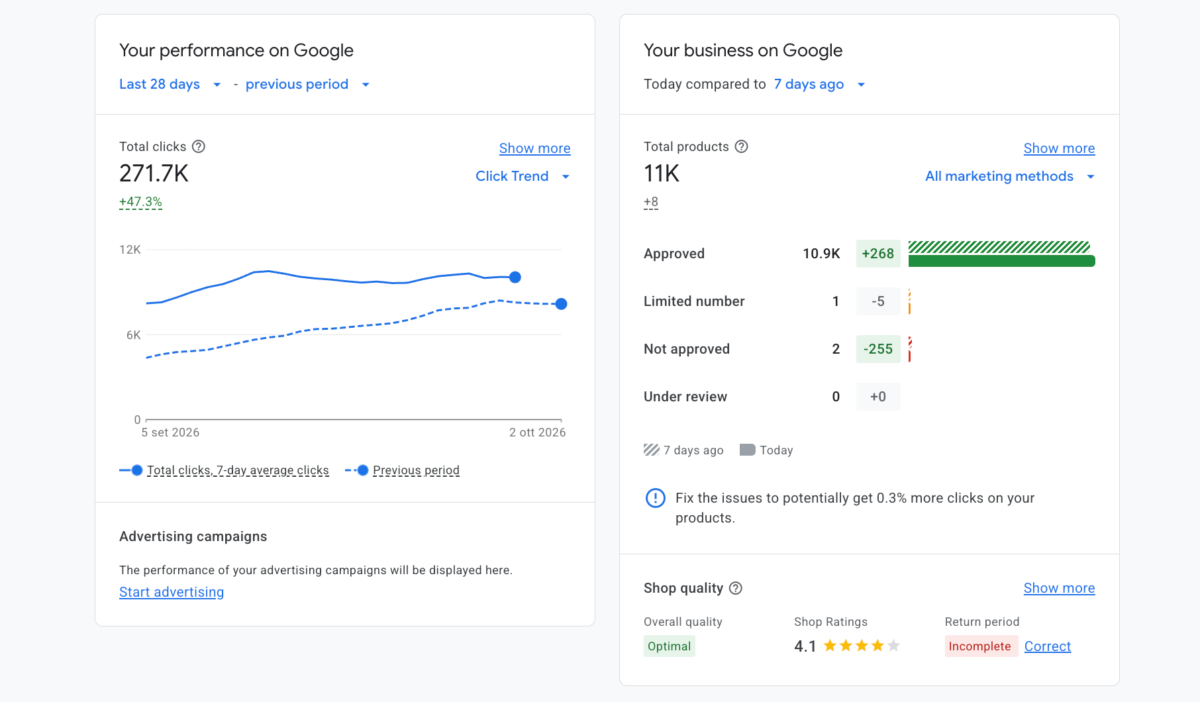1200x702 pixels.
Task: Click the -255 Not approved change badge
Action: (878, 349)
